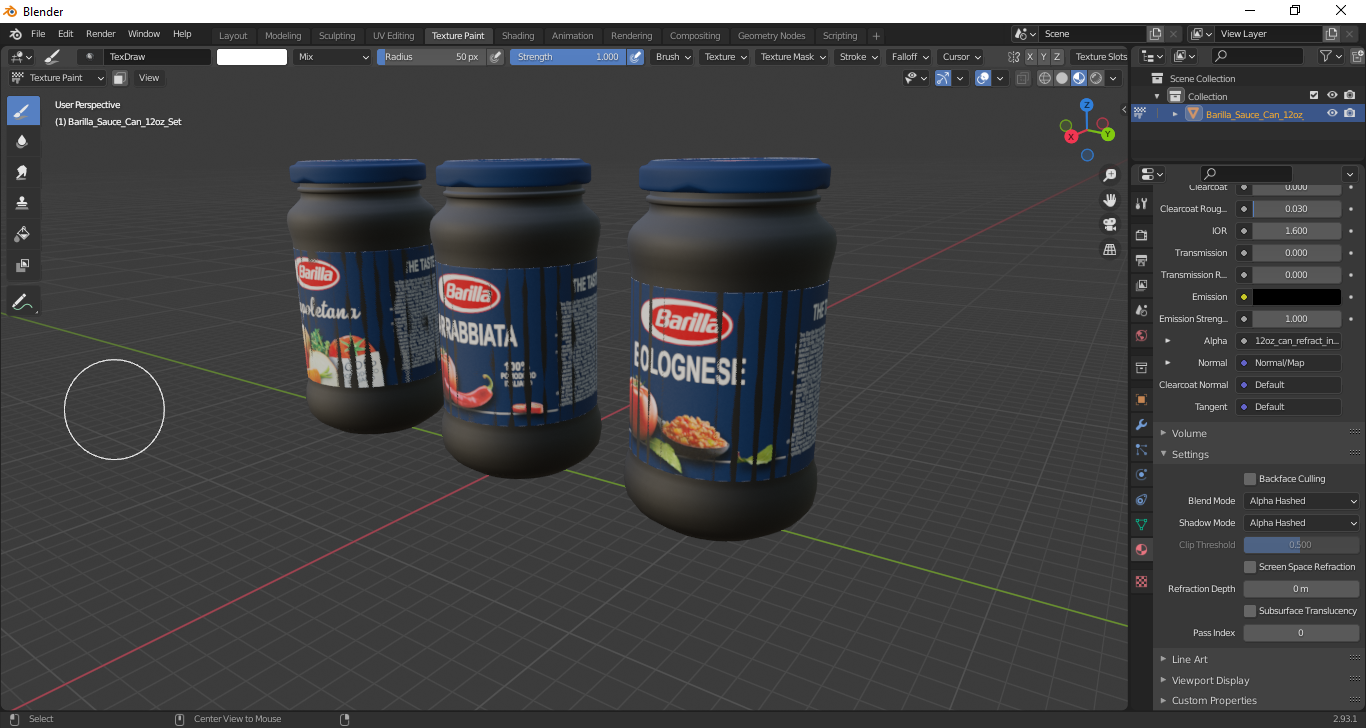Click the Texture Mask button
Viewport: 1366px width, 728px height.
point(792,57)
